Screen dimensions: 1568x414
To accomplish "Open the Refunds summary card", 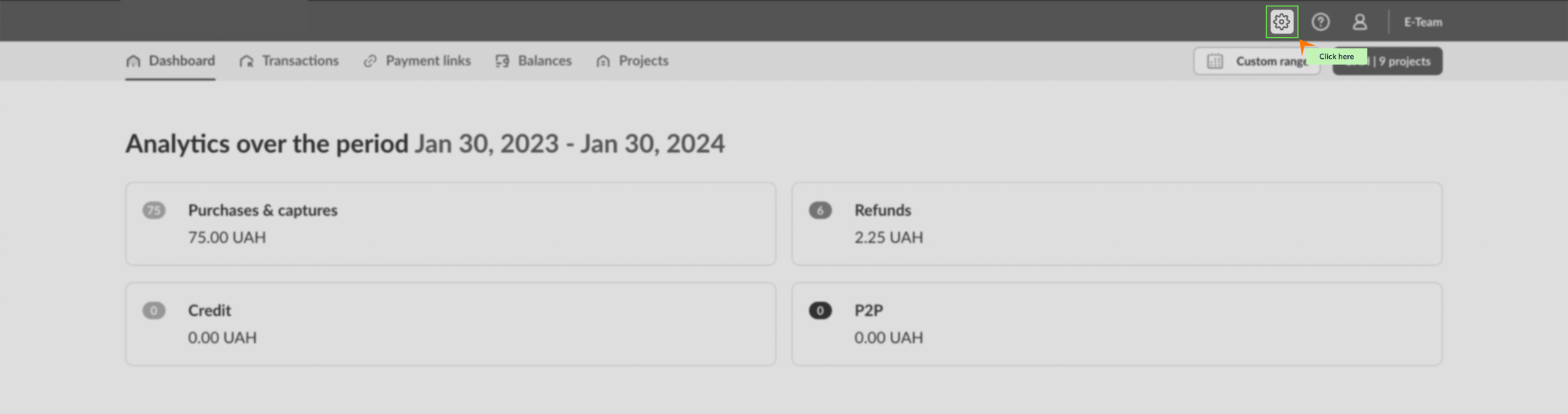I will pos(1116,224).
